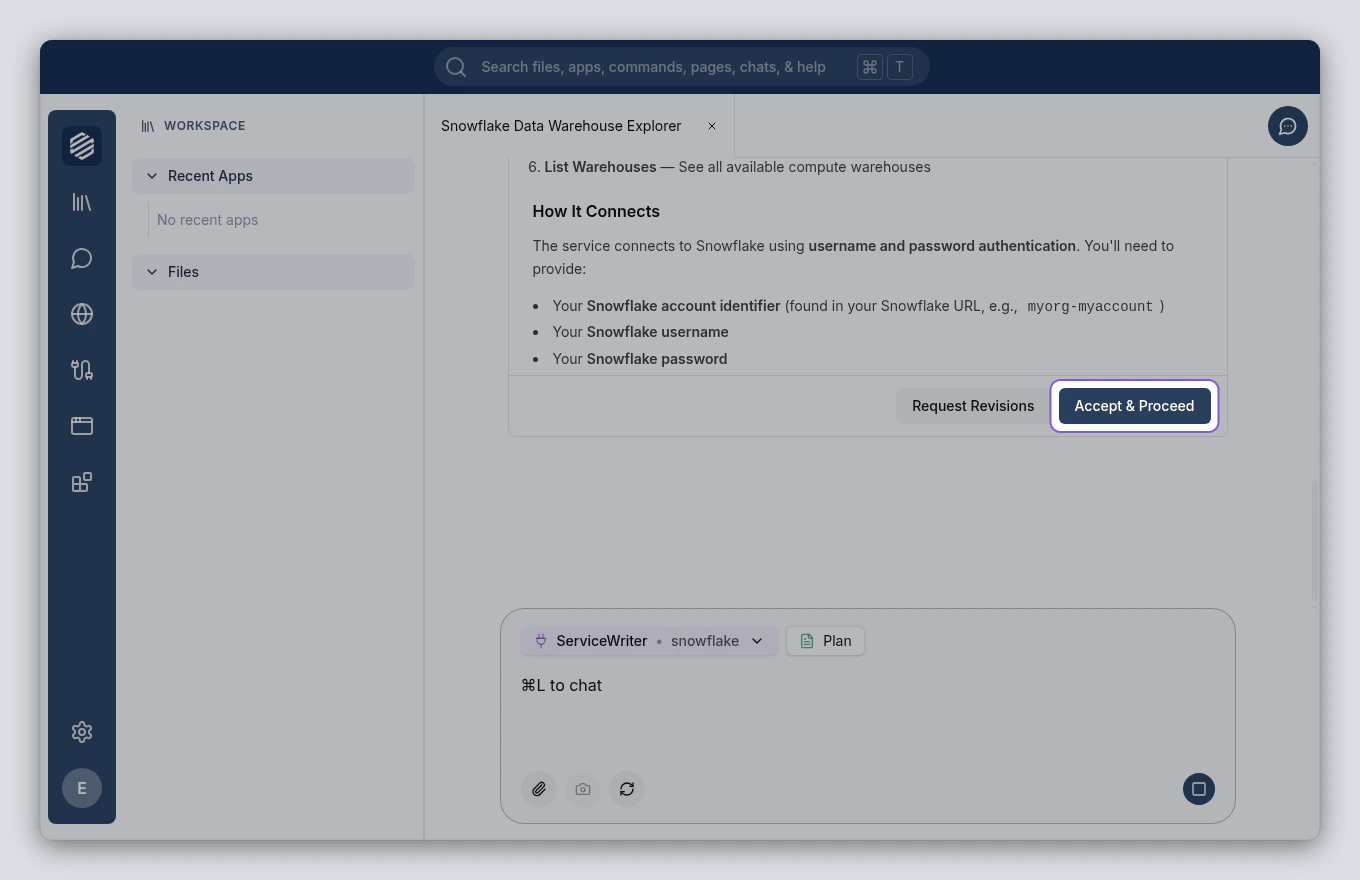Open the globe icon in sidebar
This screenshot has width=1360, height=880.
pyautogui.click(x=82, y=314)
